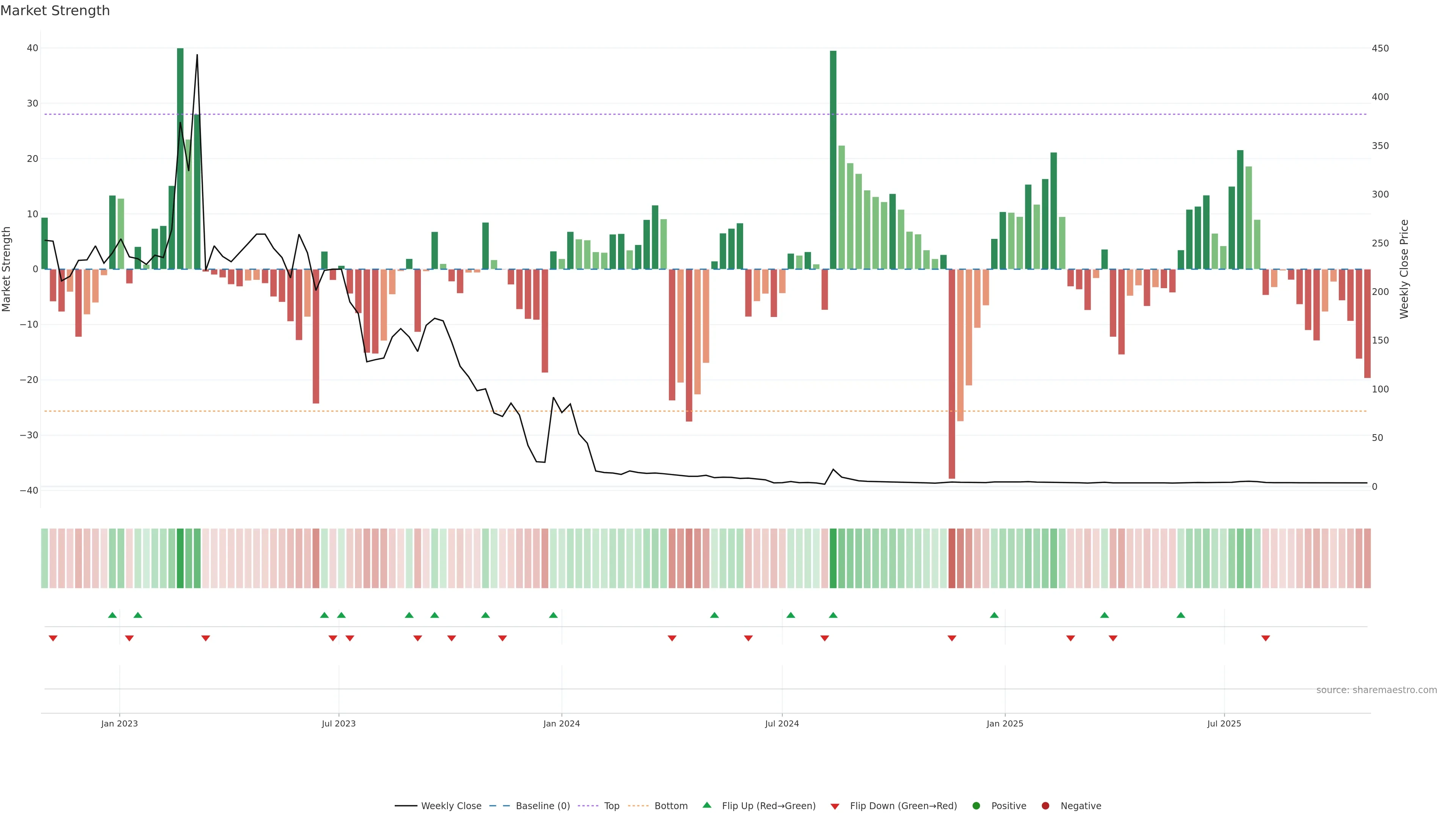The image size is (1456, 819).
Task: Click the purple dotted Top threshold line
Action: click(565, 114)
